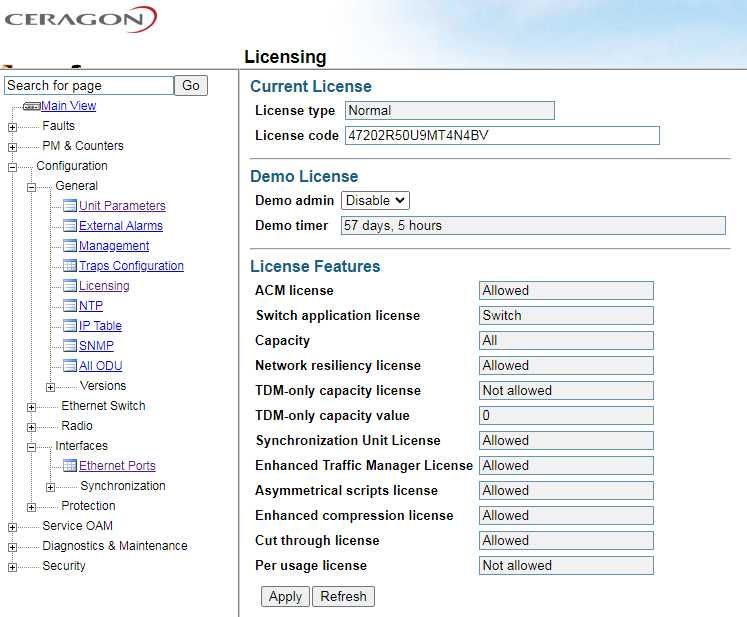747x617 pixels.
Task: Expand the Diagnostics & Maintenance node
Action: [12, 547]
